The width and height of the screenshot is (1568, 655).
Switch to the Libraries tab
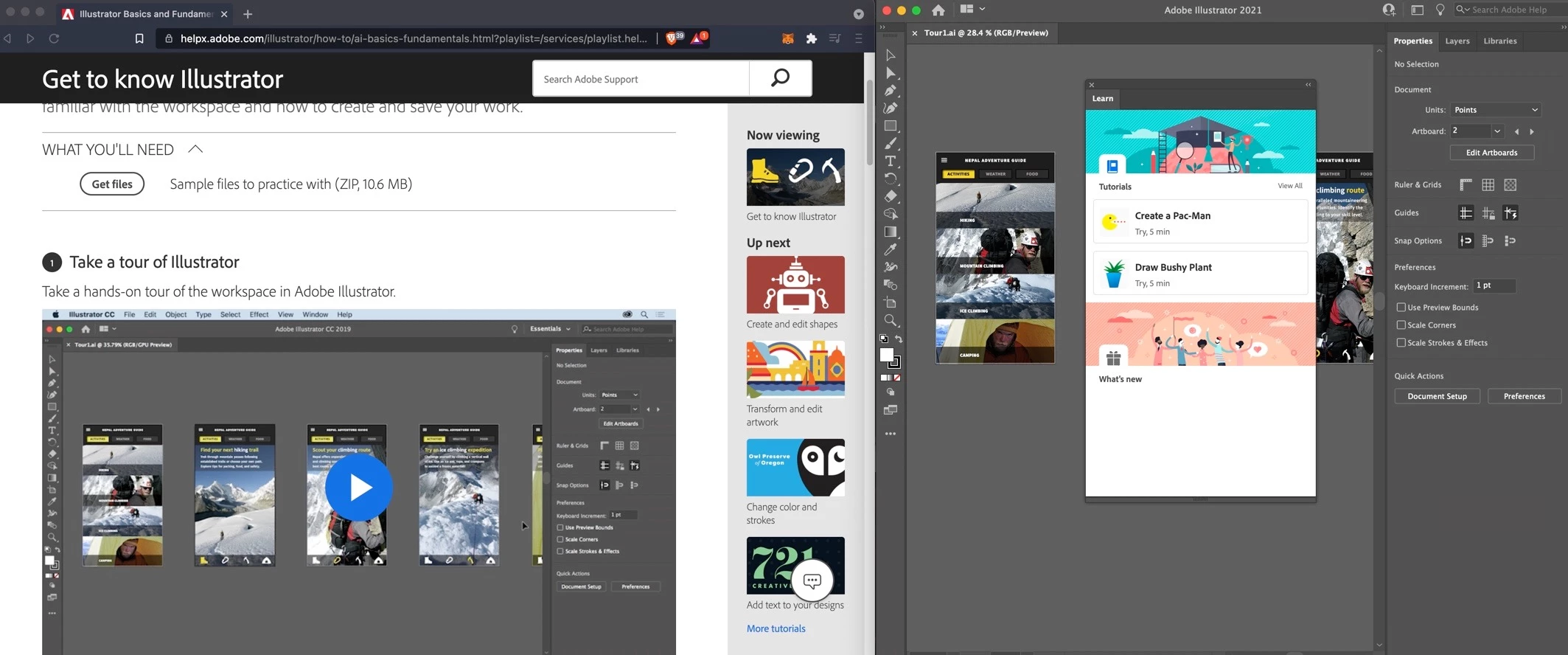(1500, 41)
